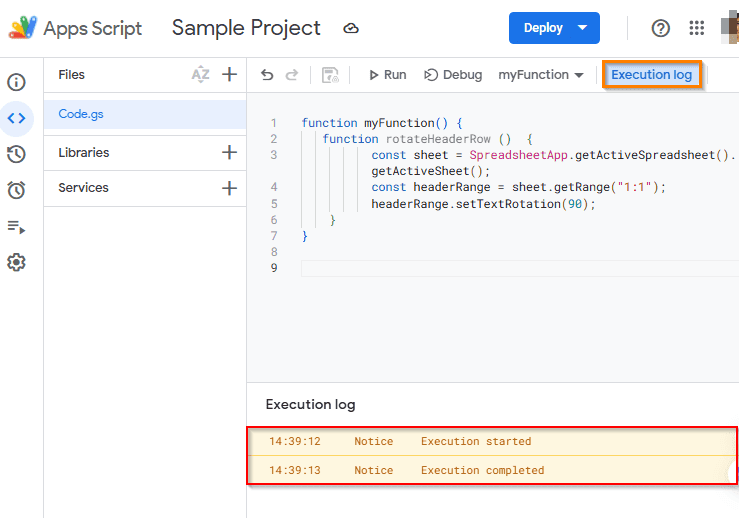This screenshot has width=739, height=518.
Task: Start Debug on the script
Action: (x=453, y=75)
